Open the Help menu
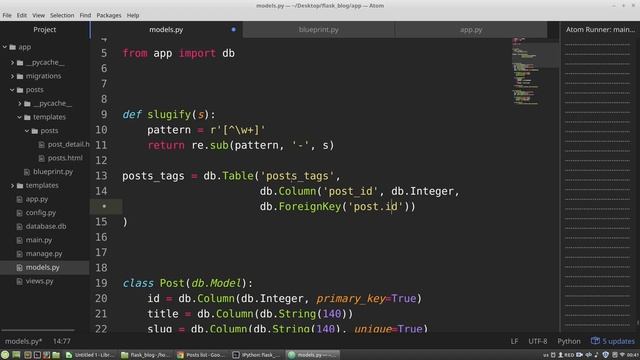Screen dimensions: 640x360 click(x=133, y=15)
